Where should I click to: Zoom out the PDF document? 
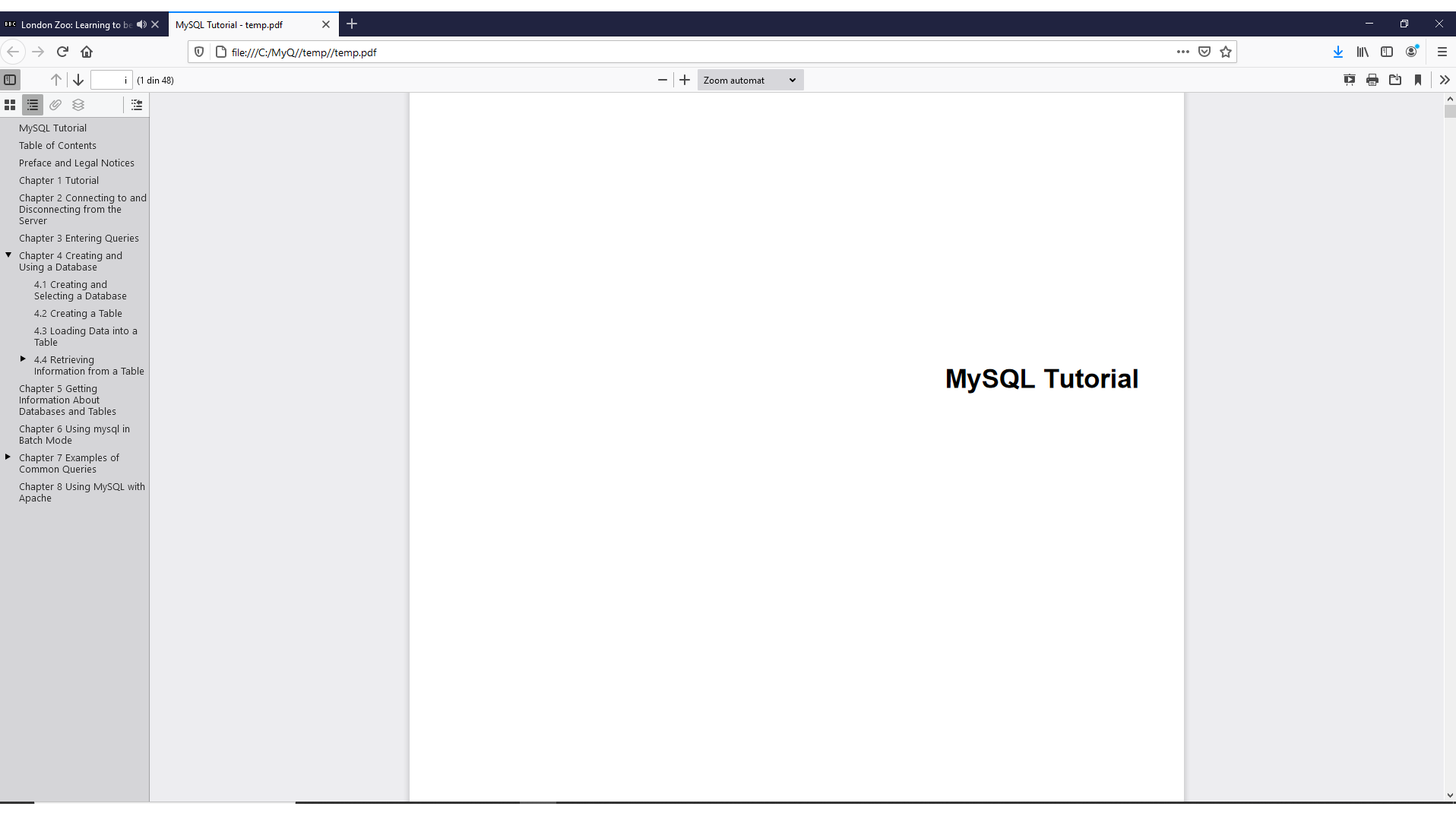pos(663,80)
